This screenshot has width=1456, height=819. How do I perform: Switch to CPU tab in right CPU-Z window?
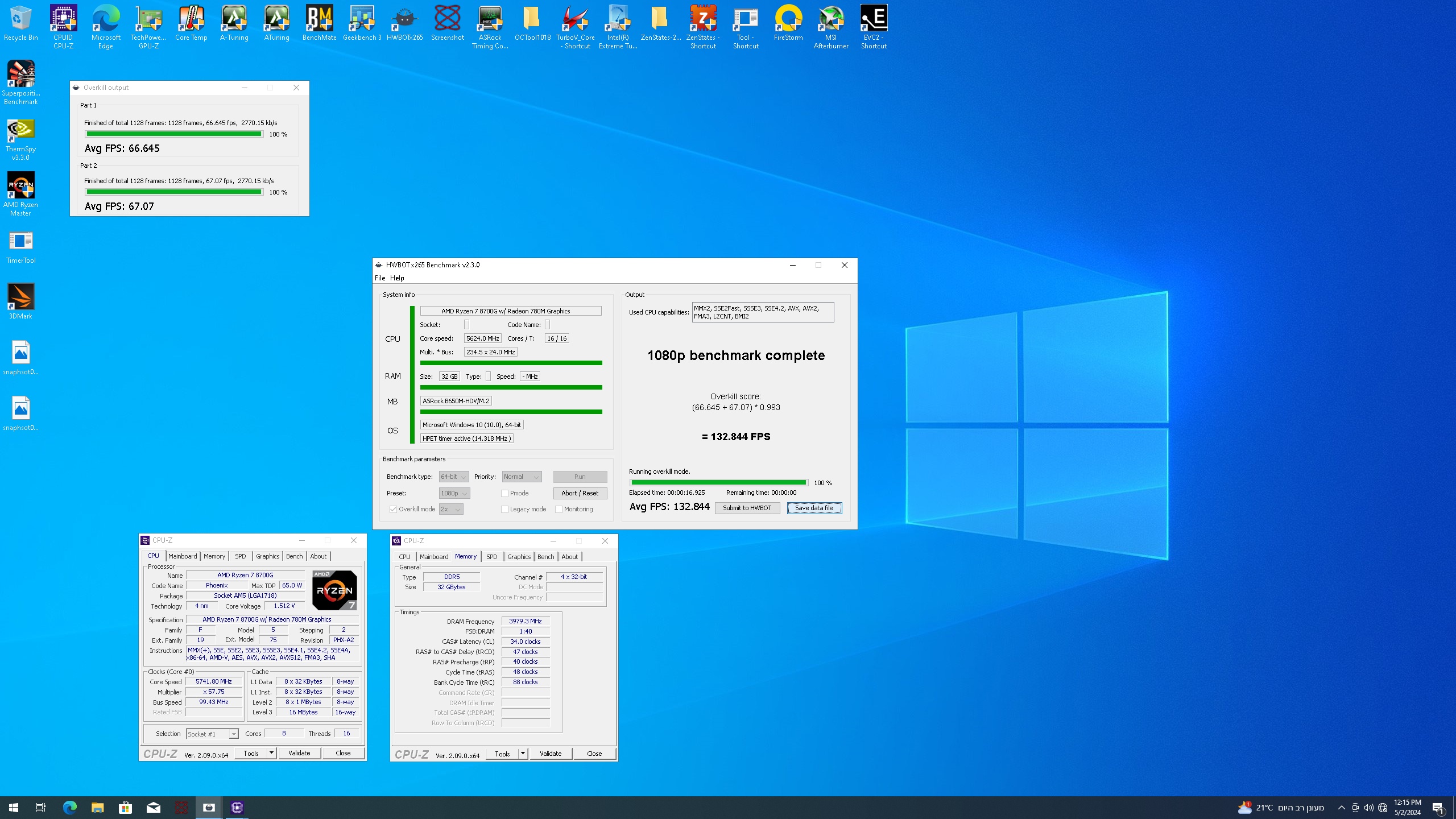click(x=404, y=557)
